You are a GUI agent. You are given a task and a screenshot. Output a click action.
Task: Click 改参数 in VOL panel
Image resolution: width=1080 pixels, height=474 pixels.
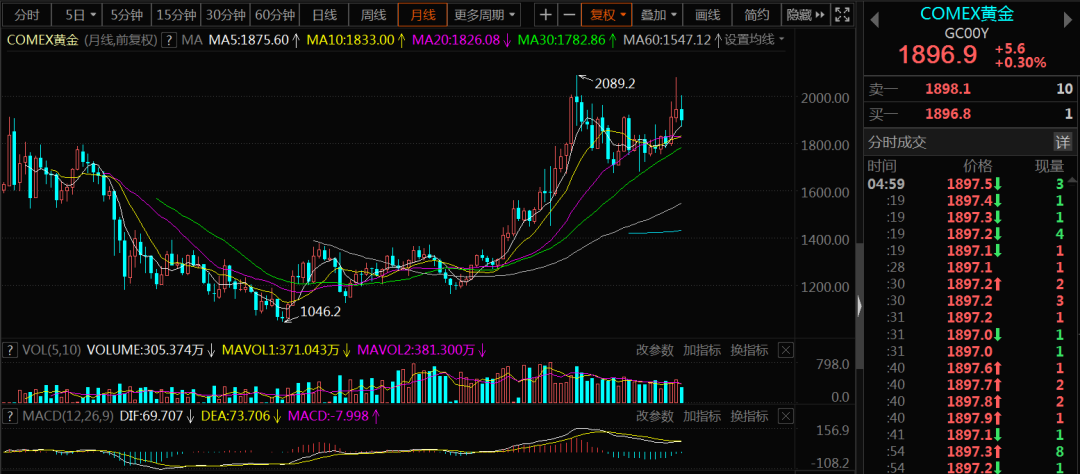pyautogui.click(x=654, y=350)
